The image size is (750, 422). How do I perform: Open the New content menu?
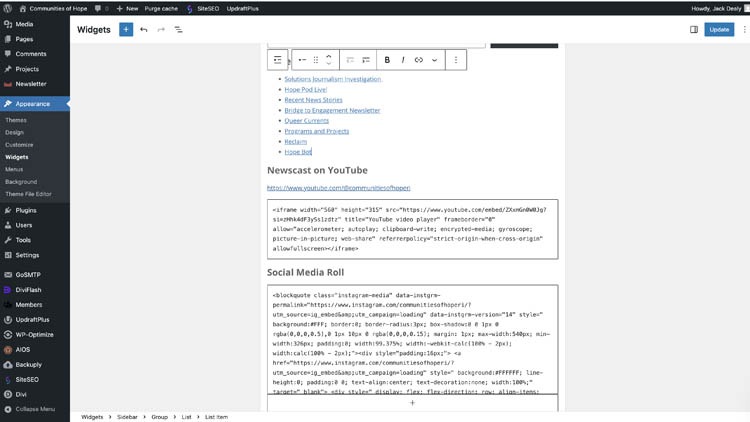click(x=127, y=8)
